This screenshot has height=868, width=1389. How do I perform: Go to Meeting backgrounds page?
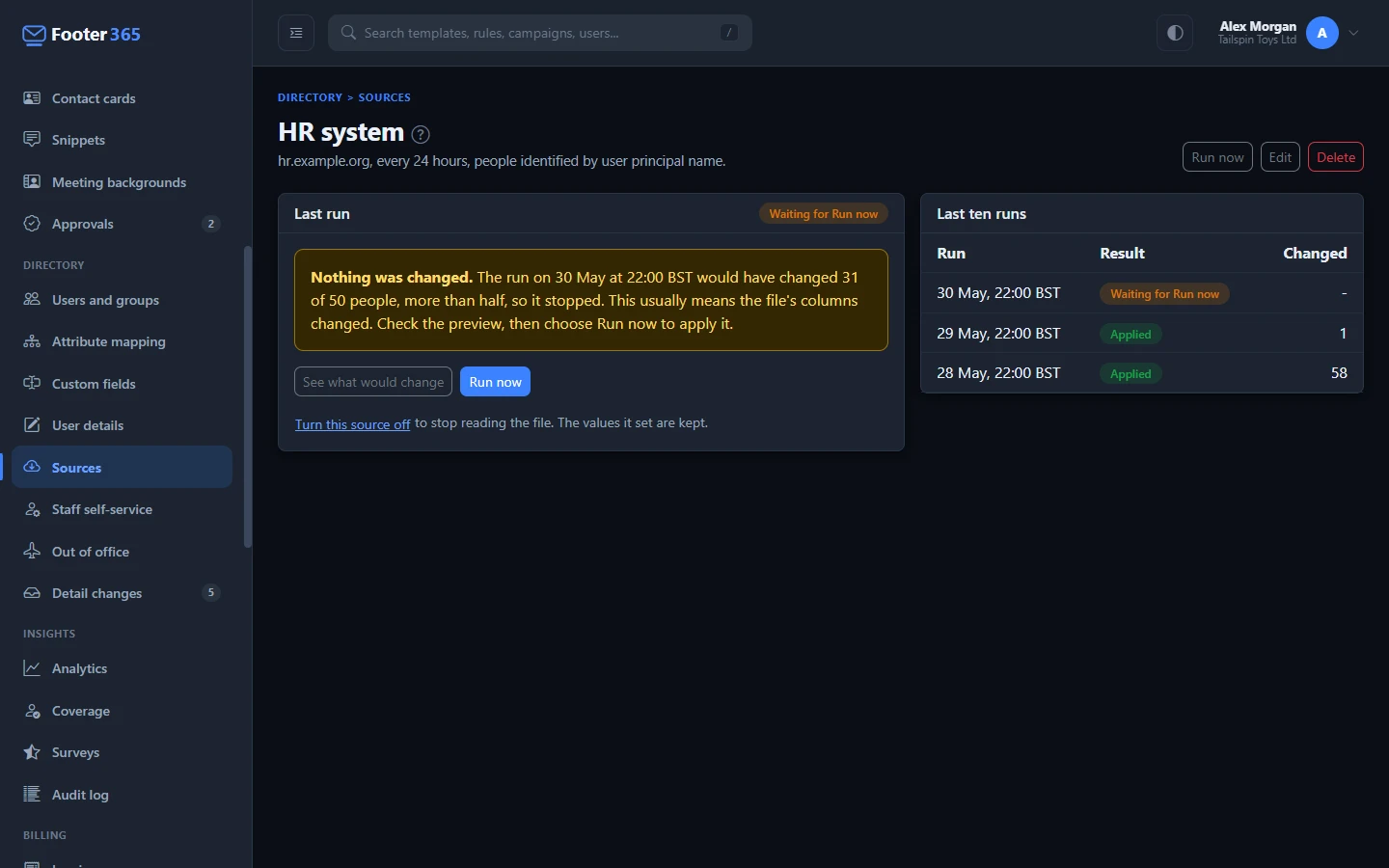122,182
